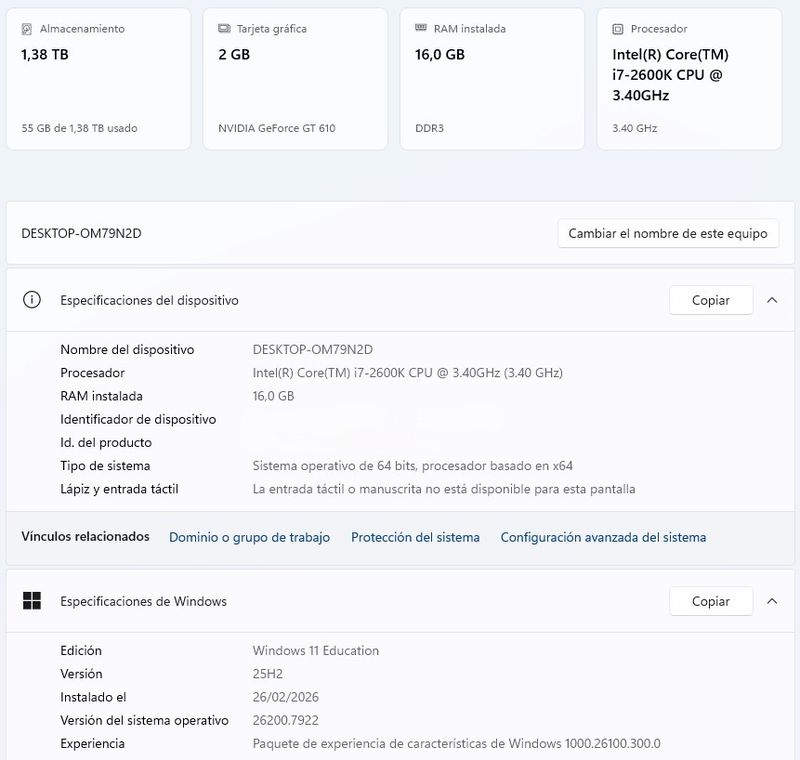The height and width of the screenshot is (760, 800).
Task: Click the version value 25H2
Action: tap(268, 674)
